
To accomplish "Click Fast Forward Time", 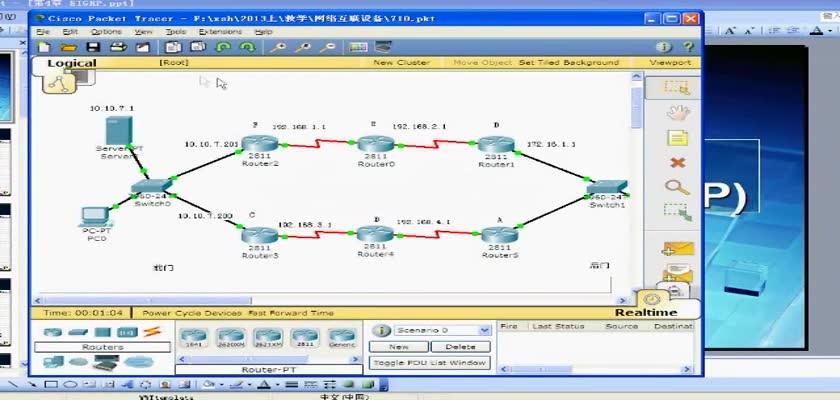I will tap(291, 313).
